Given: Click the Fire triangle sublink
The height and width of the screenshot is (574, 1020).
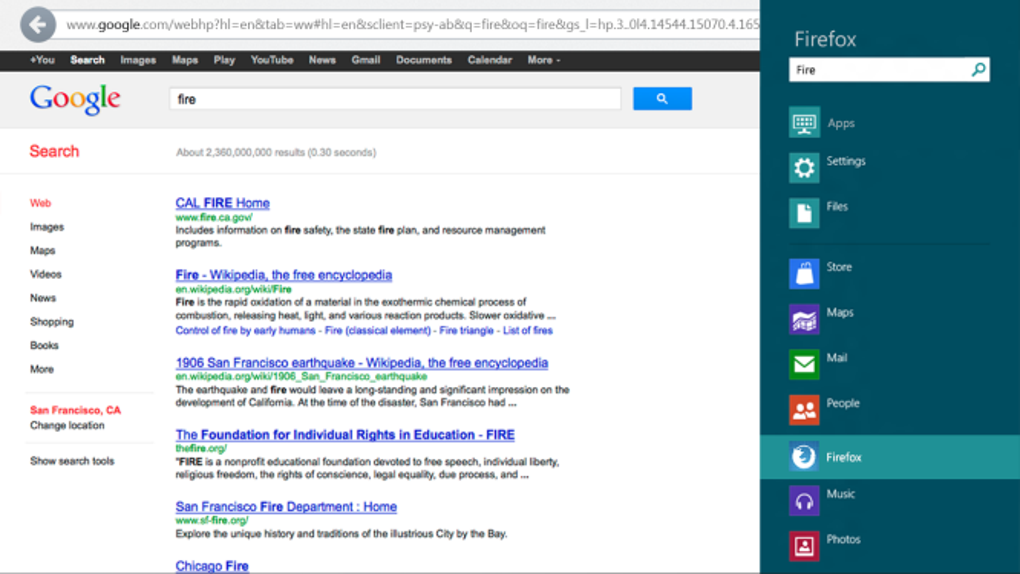Looking at the screenshot, I should pyautogui.click(x=466, y=331).
